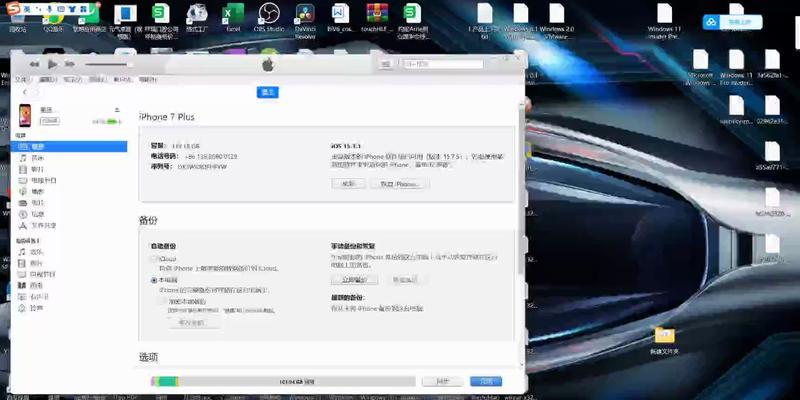Open Books under device settings sidebar

point(37,203)
